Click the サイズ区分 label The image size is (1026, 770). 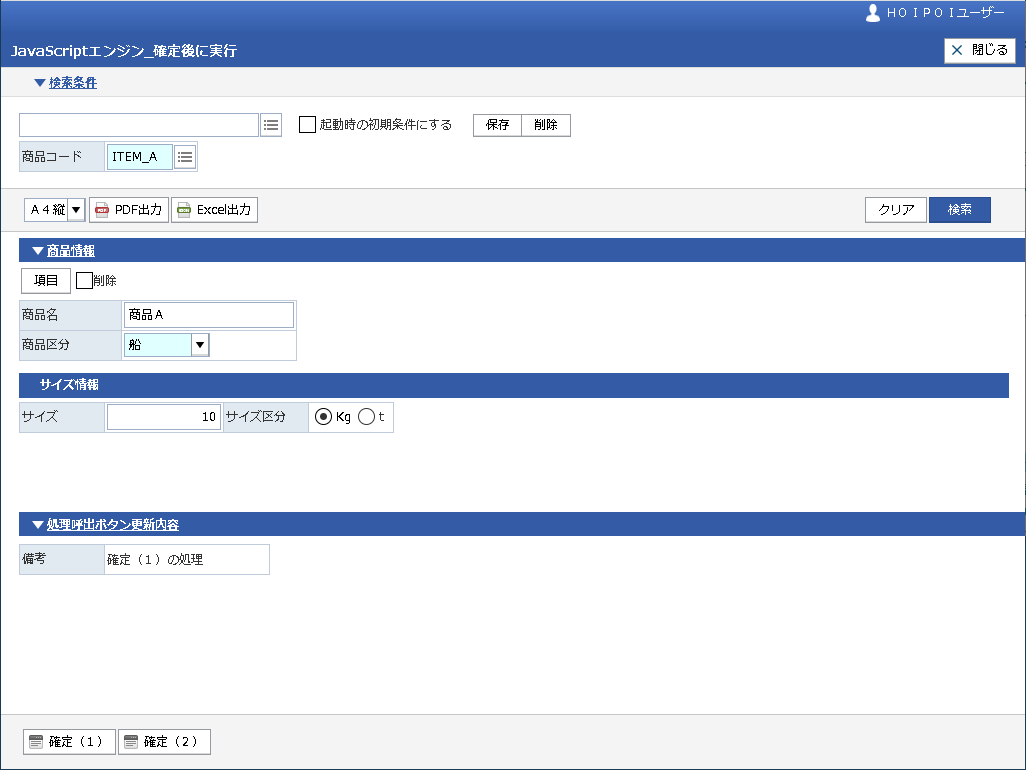coord(256,417)
